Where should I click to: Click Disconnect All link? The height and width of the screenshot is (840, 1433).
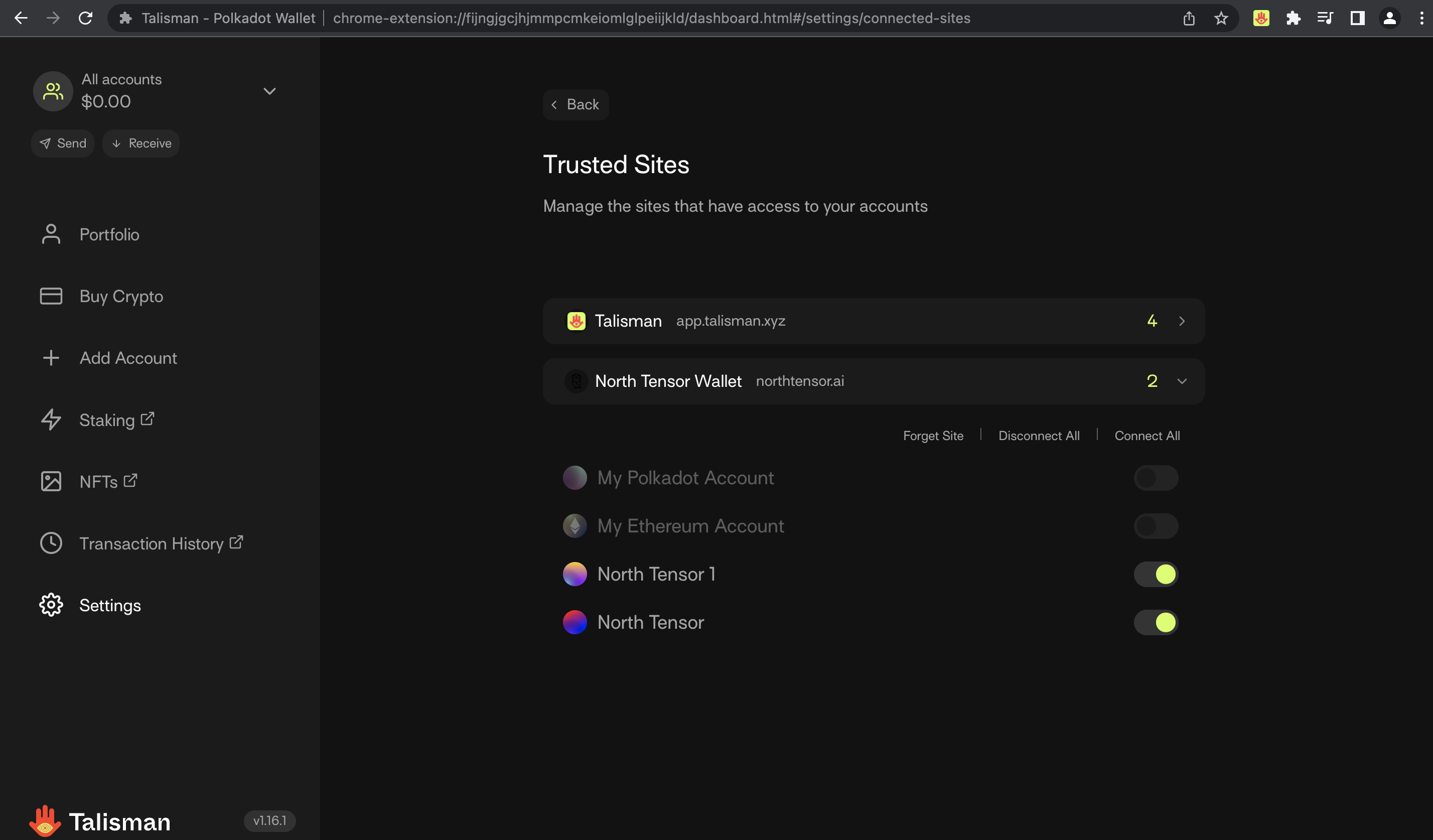[x=1039, y=436]
